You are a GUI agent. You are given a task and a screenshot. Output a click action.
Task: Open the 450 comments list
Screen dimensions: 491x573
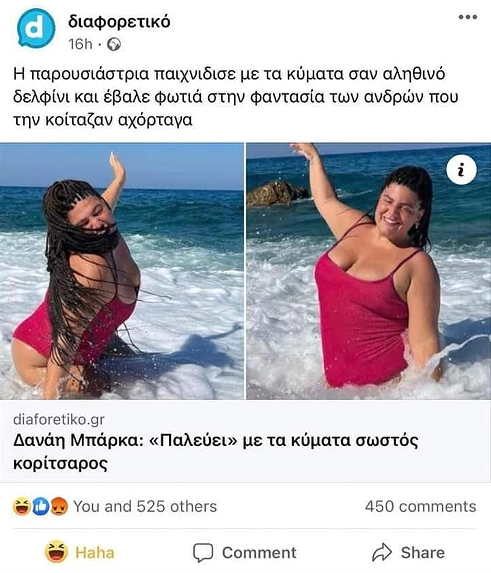(x=420, y=506)
